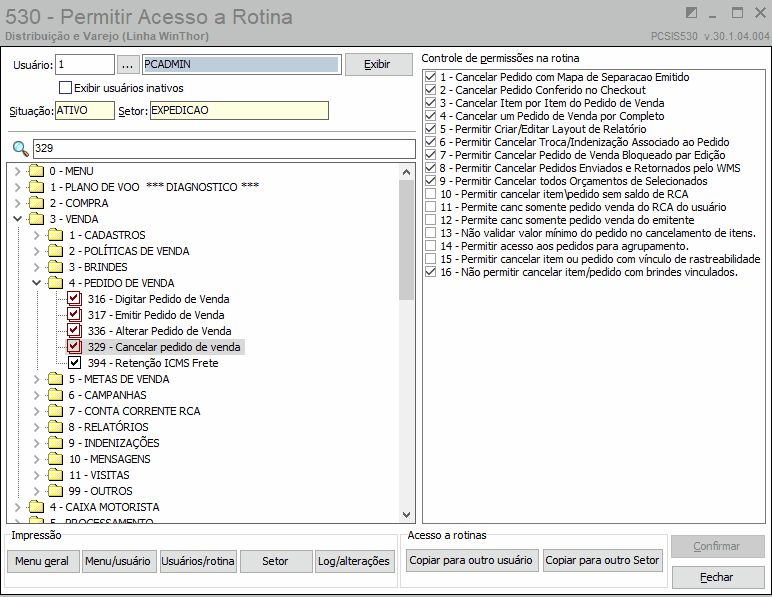Click the Menu geral print button
The image size is (772, 597).
[43, 562]
